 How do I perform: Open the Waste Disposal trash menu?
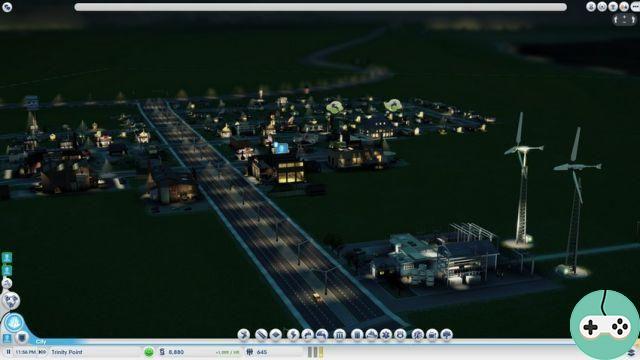point(357,335)
